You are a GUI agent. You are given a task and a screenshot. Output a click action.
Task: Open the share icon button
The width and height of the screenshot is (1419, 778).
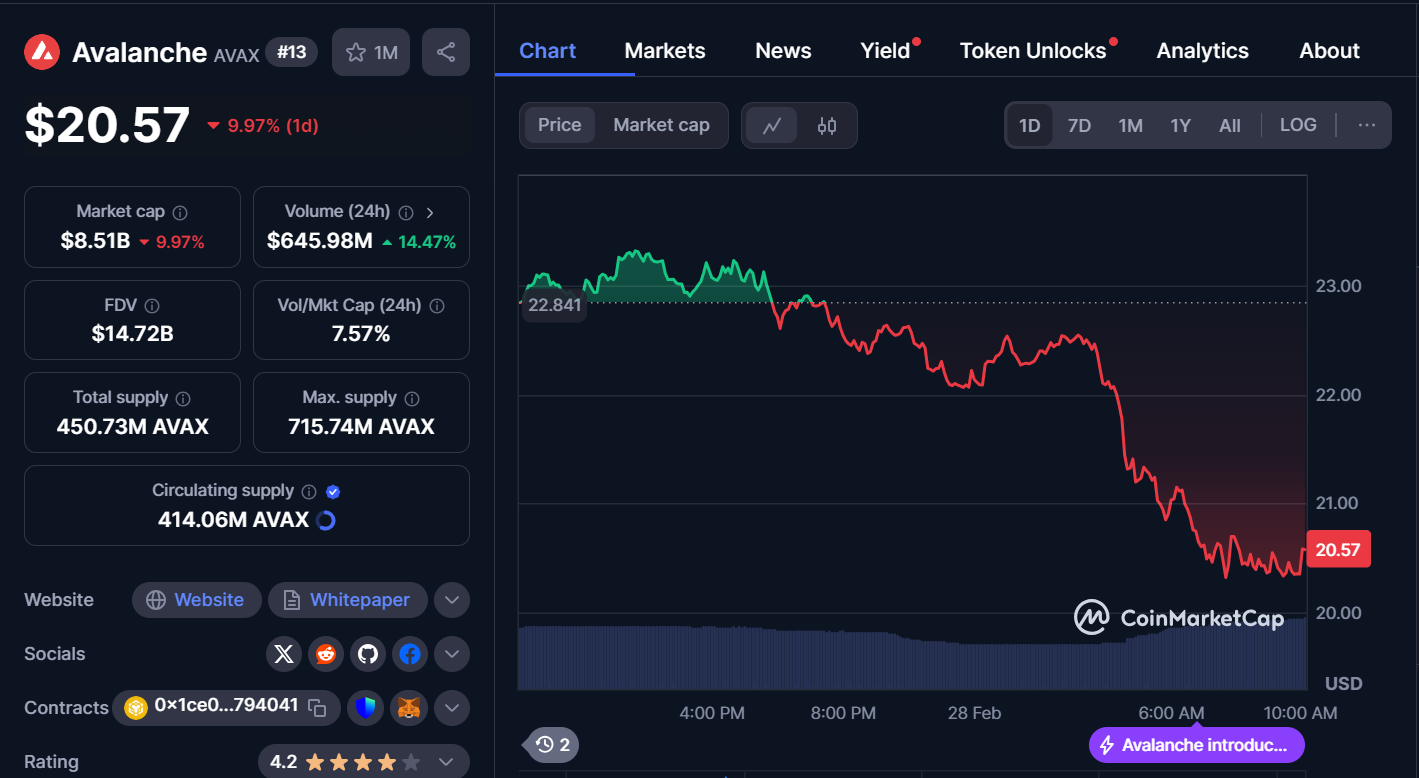pos(446,52)
